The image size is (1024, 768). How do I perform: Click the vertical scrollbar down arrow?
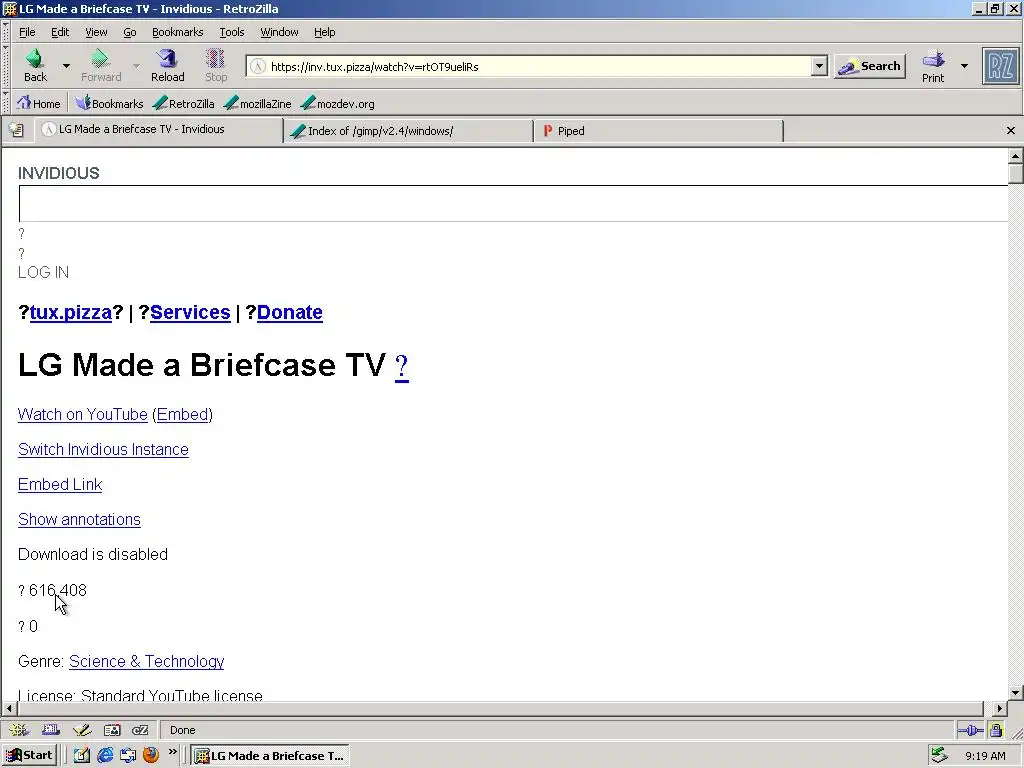point(1015,693)
